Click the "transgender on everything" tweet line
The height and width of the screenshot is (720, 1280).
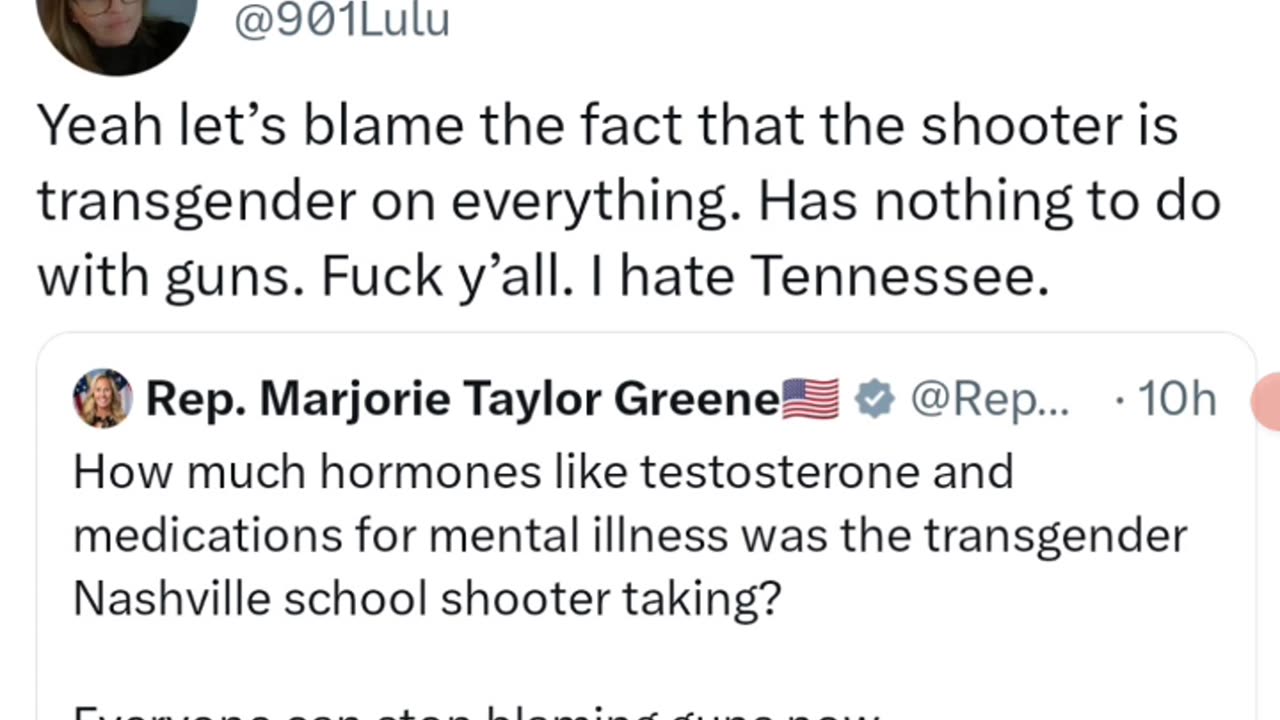click(x=390, y=202)
